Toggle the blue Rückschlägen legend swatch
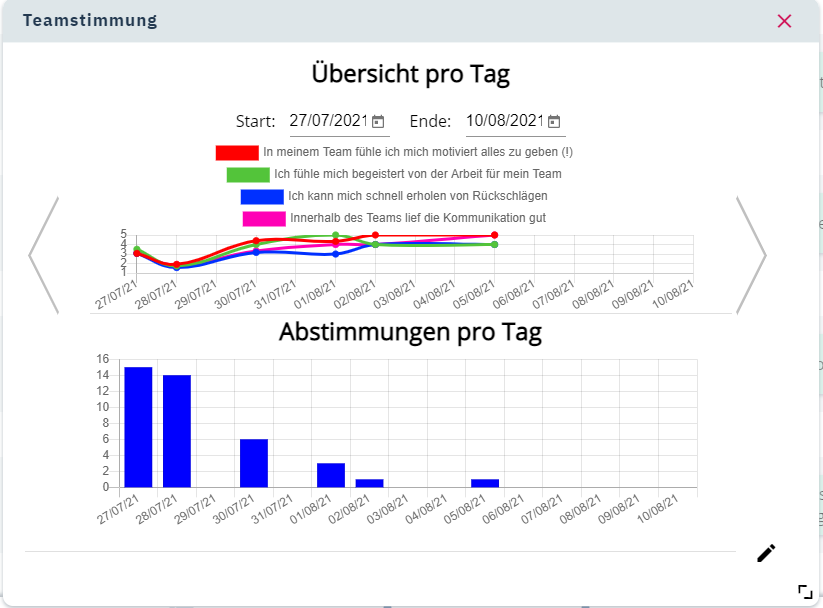The width and height of the screenshot is (823, 608). [262, 197]
